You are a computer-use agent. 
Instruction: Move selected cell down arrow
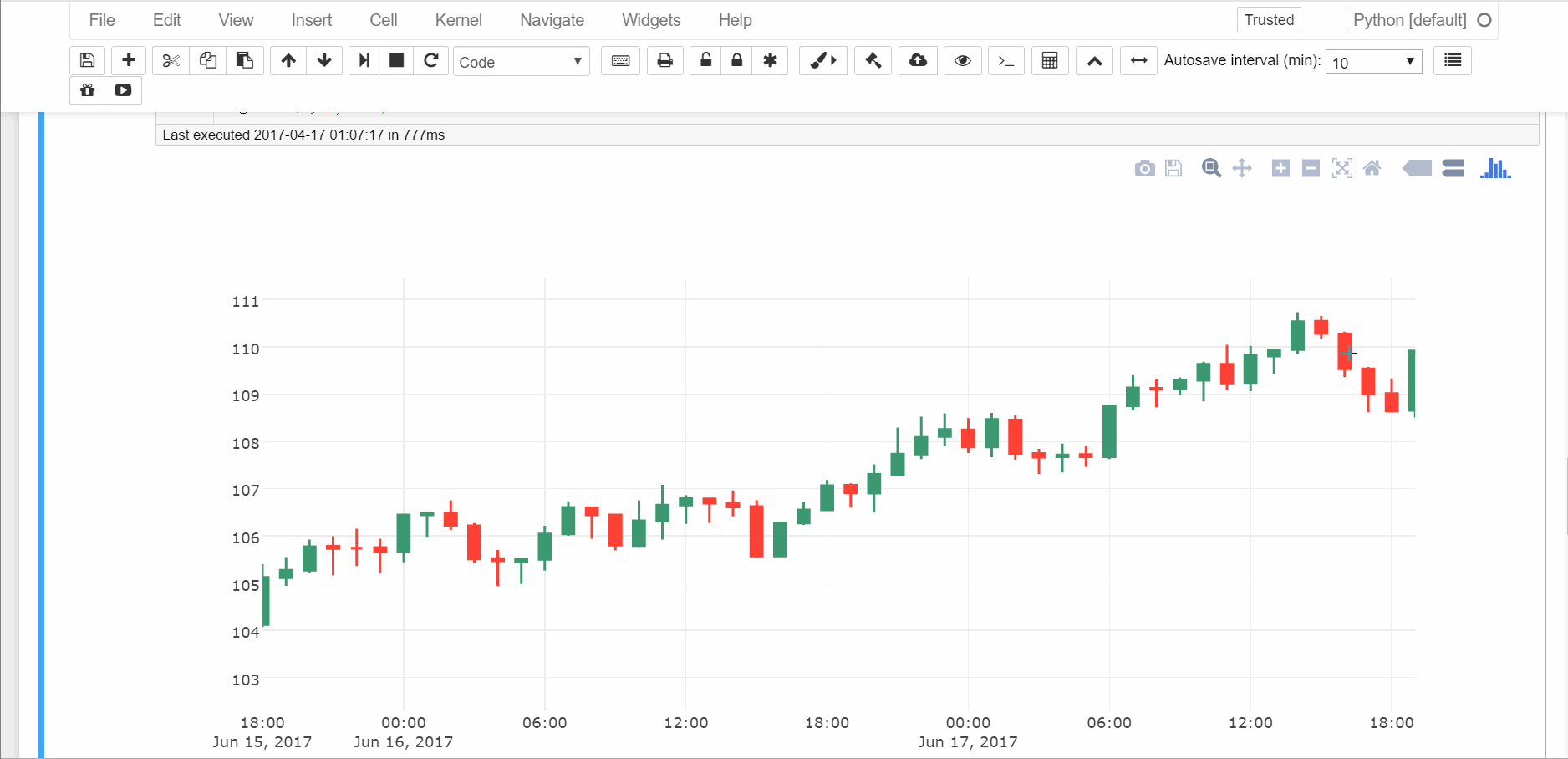324,60
